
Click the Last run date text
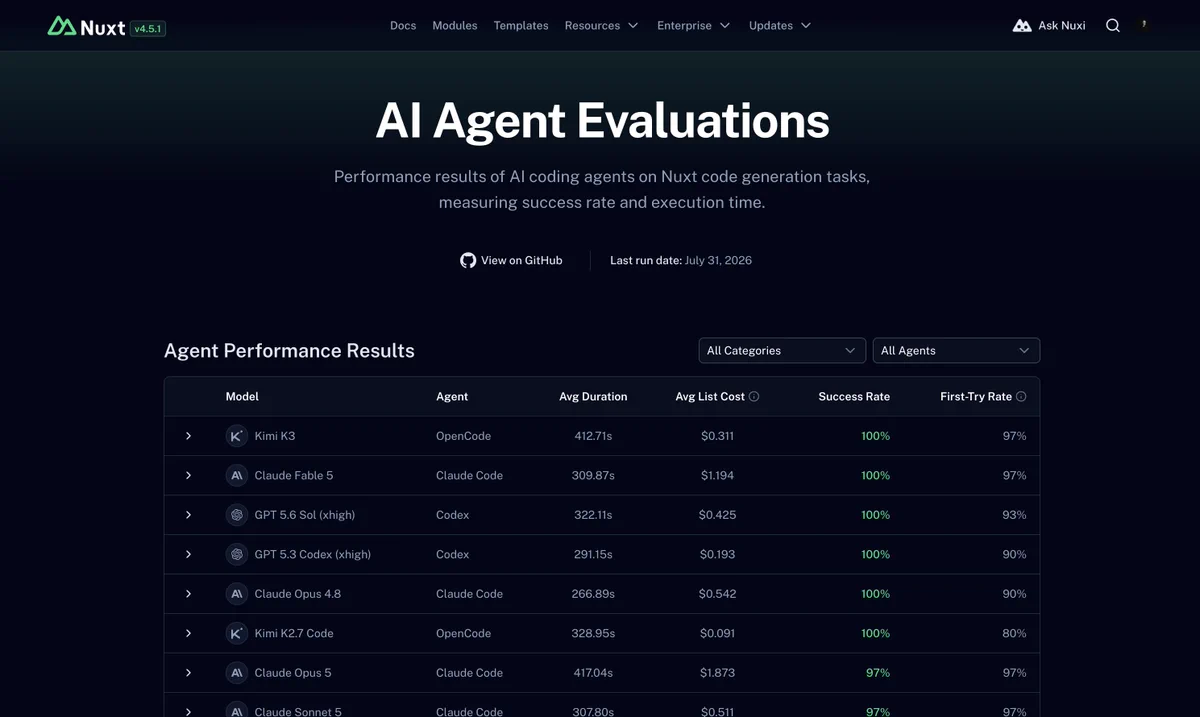click(x=681, y=260)
